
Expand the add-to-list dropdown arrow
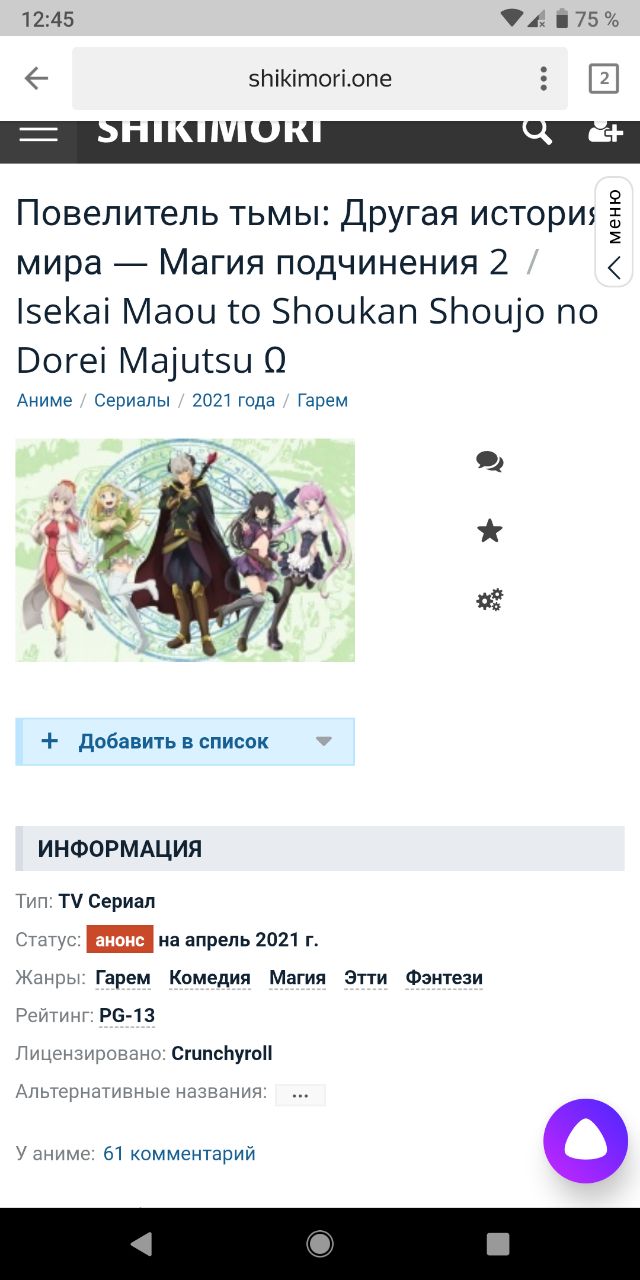tap(323, 742)
